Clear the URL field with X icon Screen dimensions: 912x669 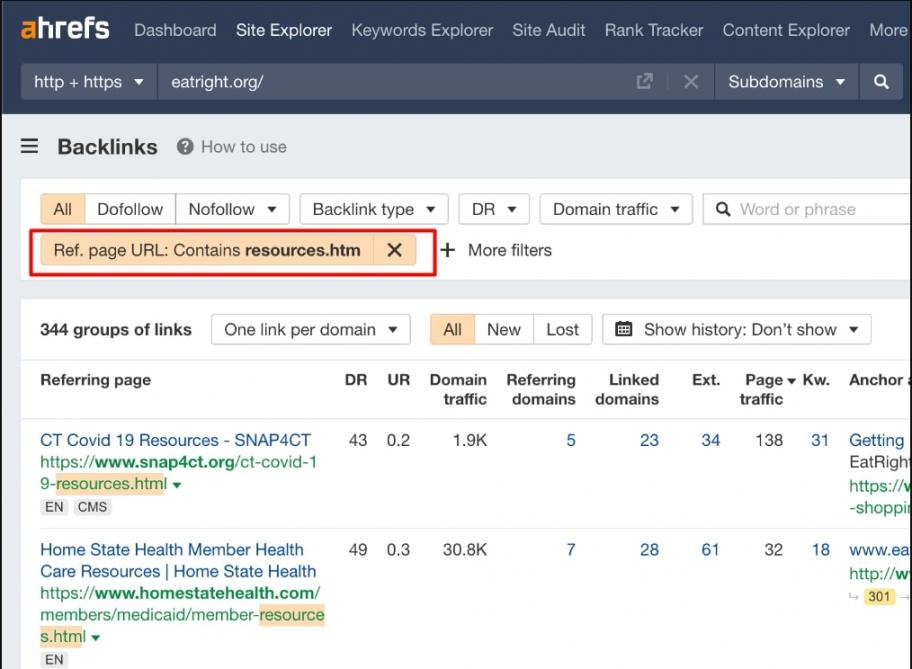pos(691,81)
